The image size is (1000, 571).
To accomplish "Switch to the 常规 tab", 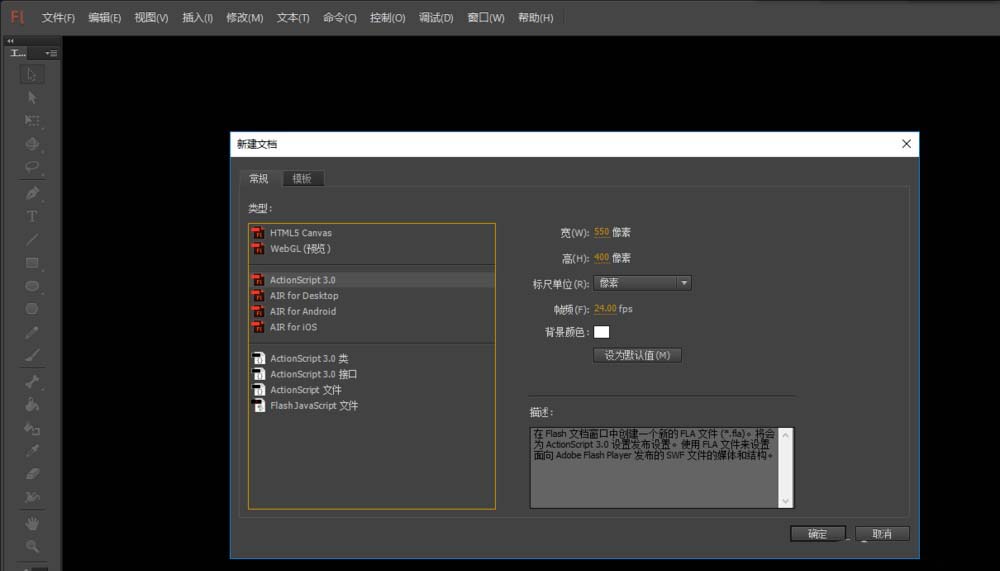I will 259,179.
